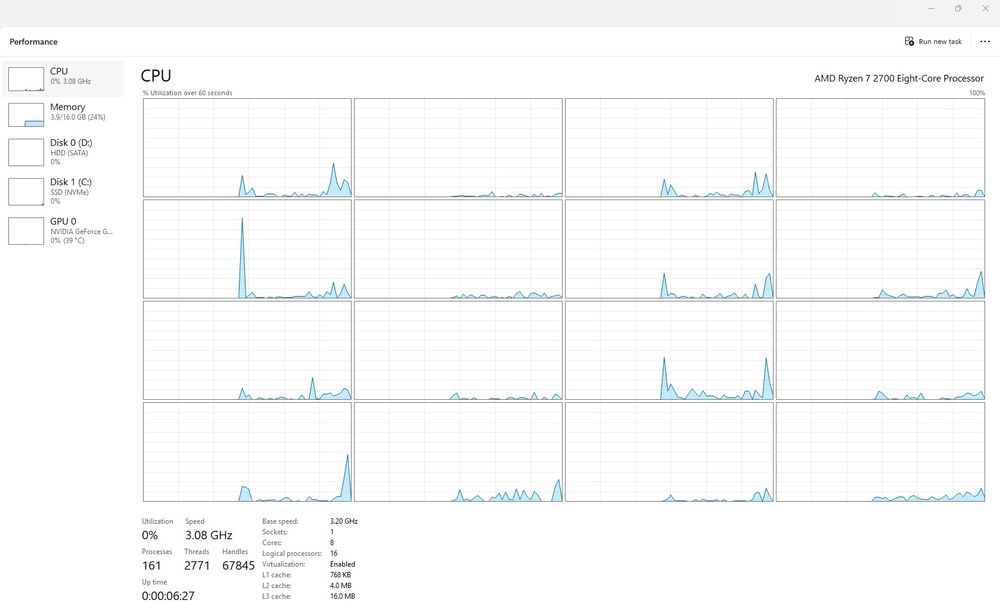Click the Performance page title
Viewport: 1000px width, 610px height.
33,41
